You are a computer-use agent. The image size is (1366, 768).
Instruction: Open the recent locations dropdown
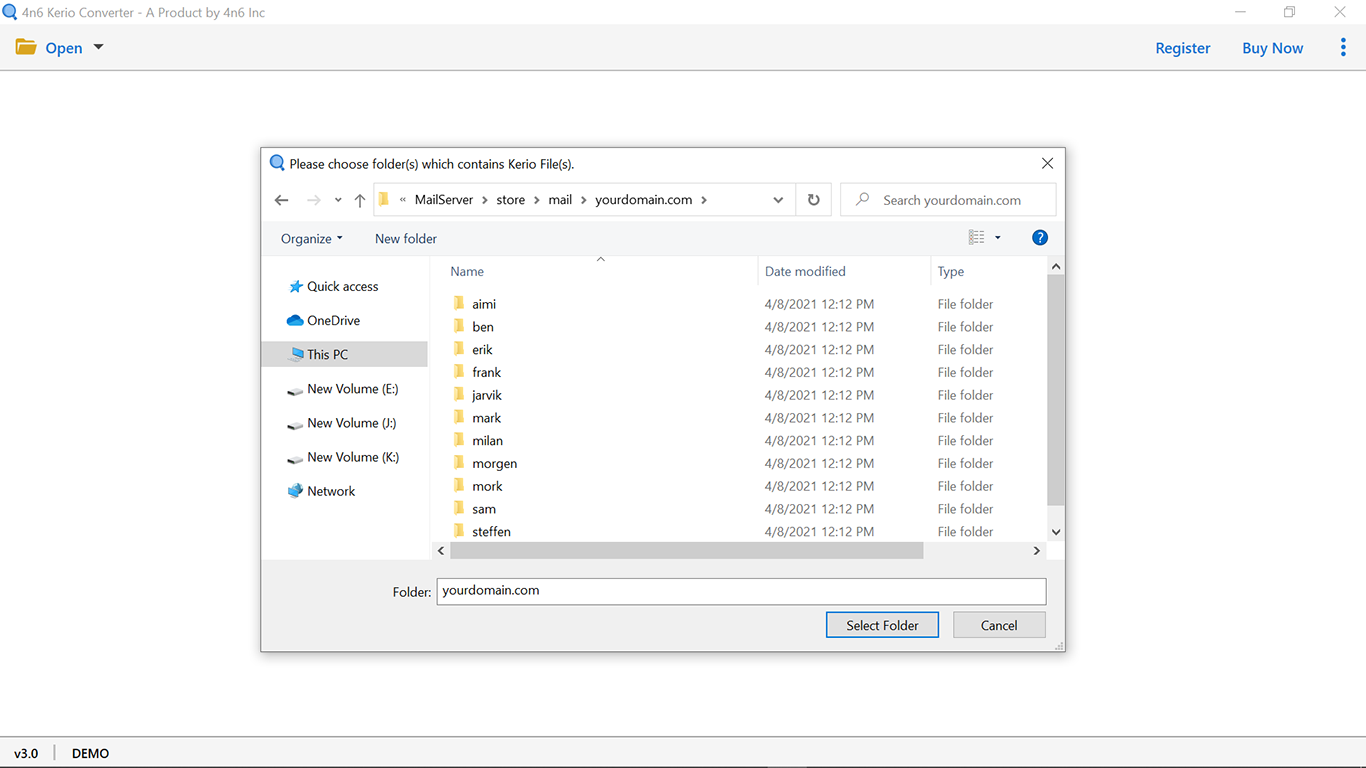(338, 200)
